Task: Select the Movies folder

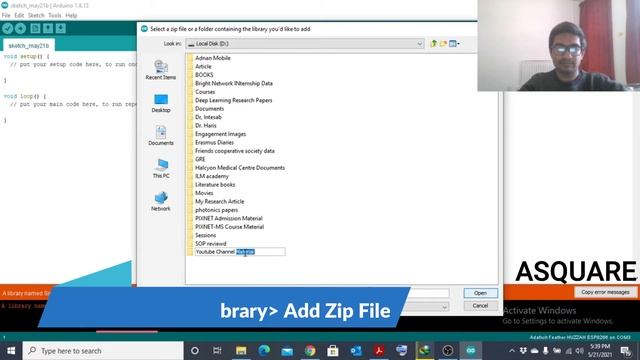Action: coord(204,193)
